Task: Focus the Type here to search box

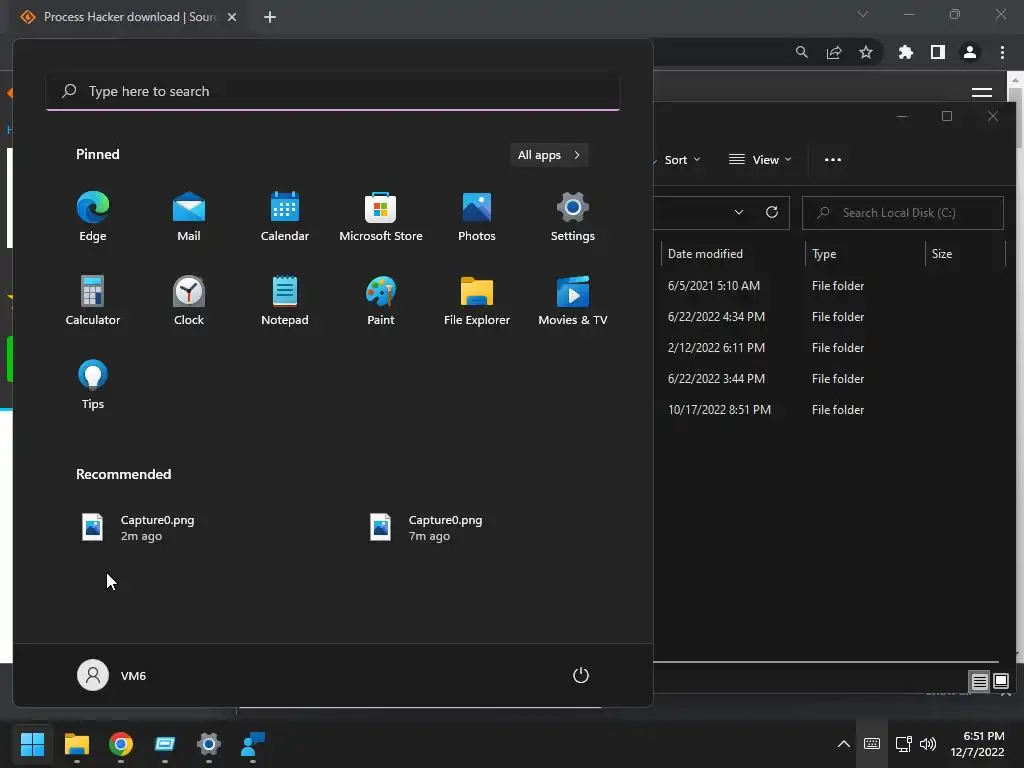Action: [333, 91]
